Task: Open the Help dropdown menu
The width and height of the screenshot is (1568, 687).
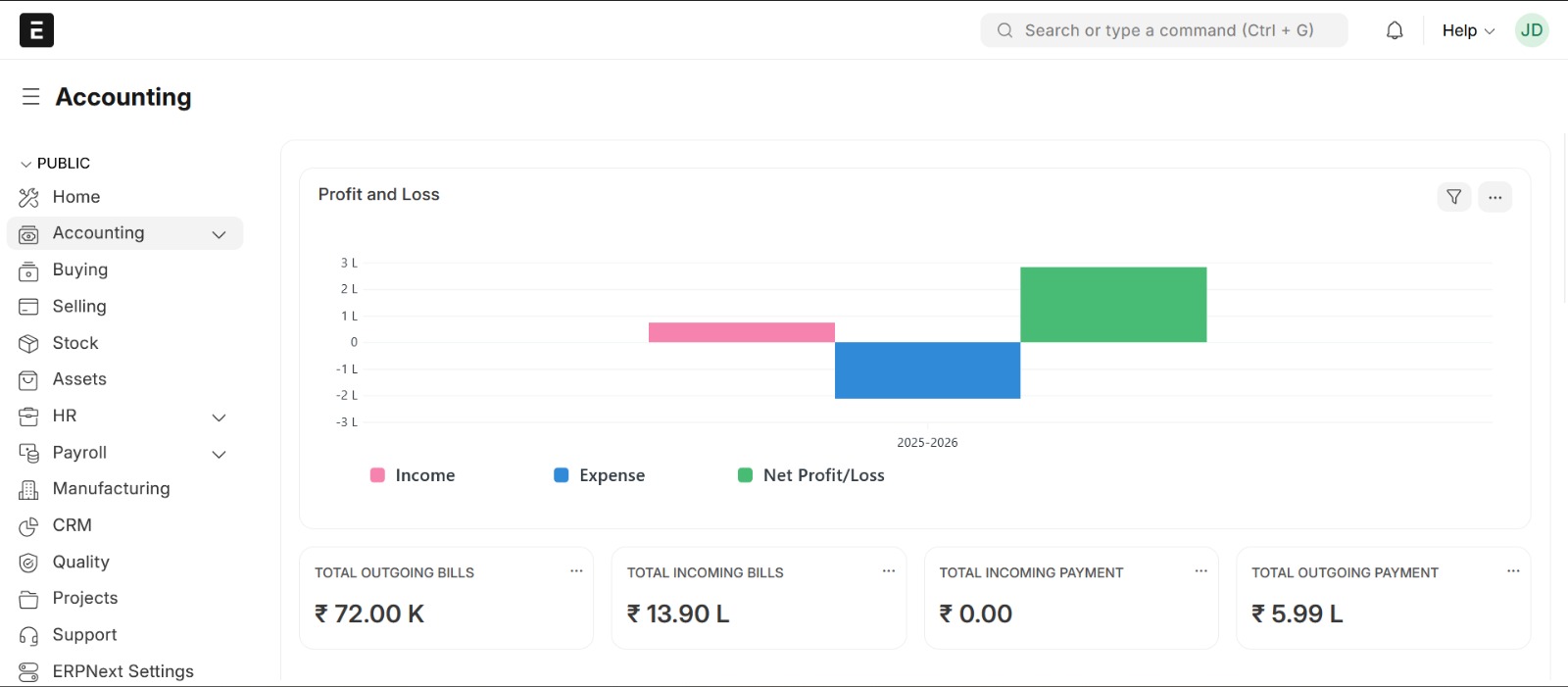Action: coord(1467,30)
